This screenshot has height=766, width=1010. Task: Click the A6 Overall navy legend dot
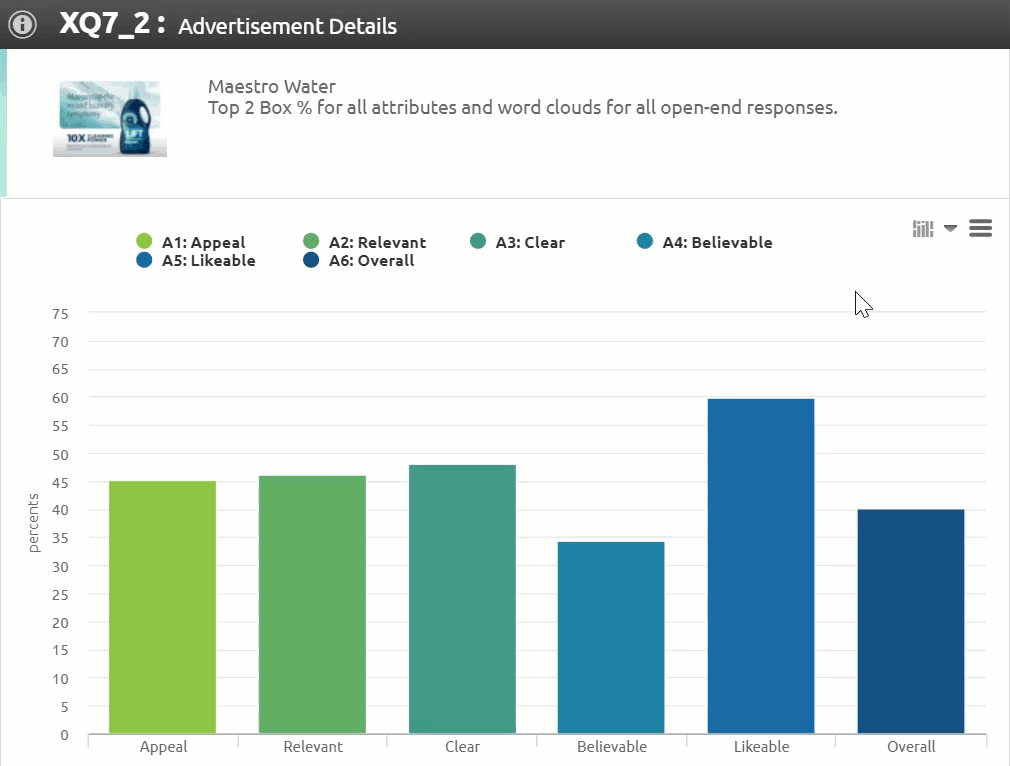(311, 261)
